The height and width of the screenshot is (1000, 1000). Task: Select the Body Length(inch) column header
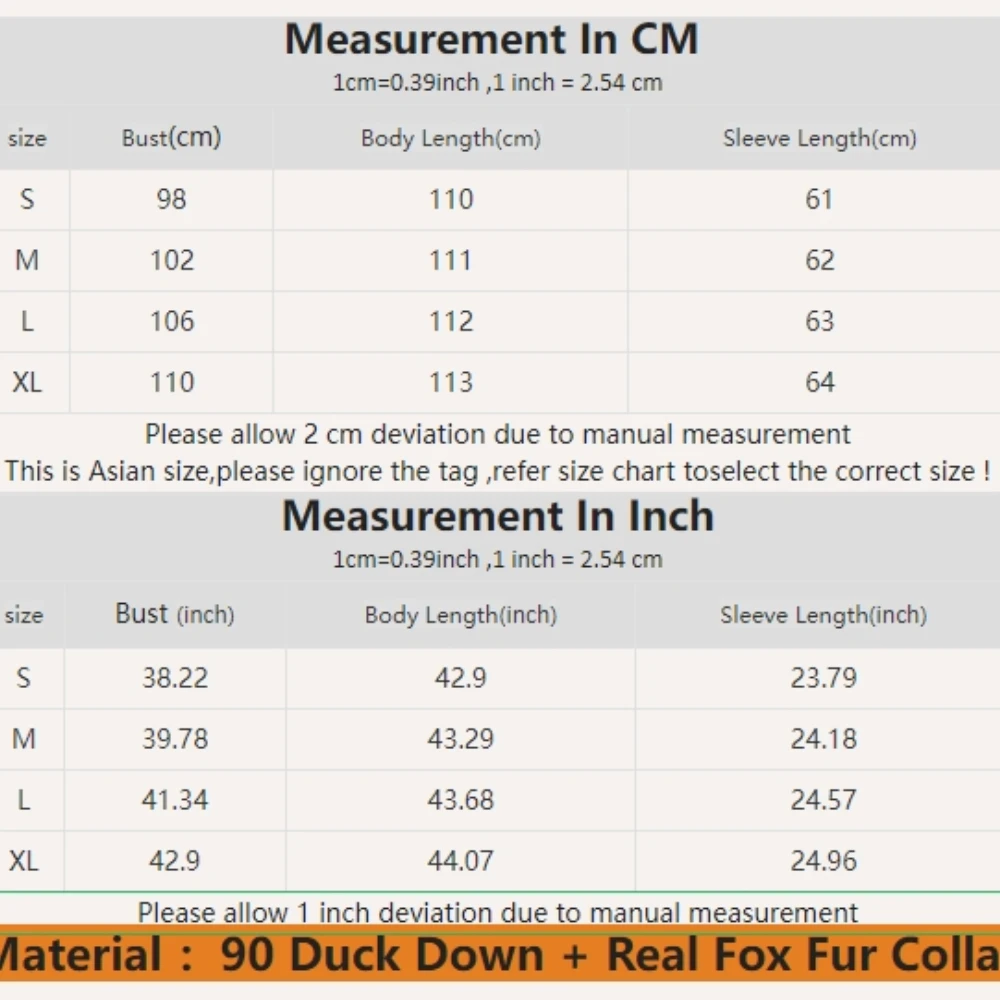(460, 615)
